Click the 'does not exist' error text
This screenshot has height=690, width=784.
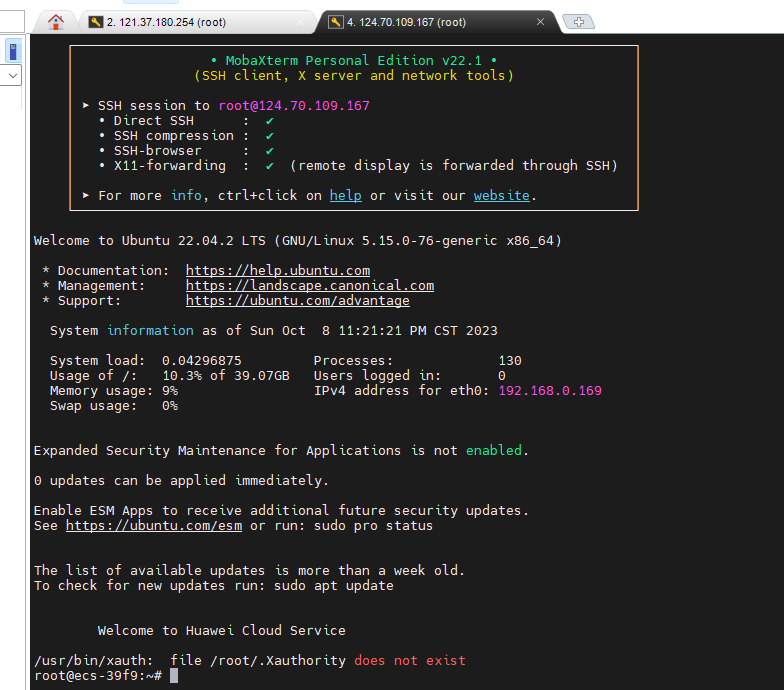[410, 660]
